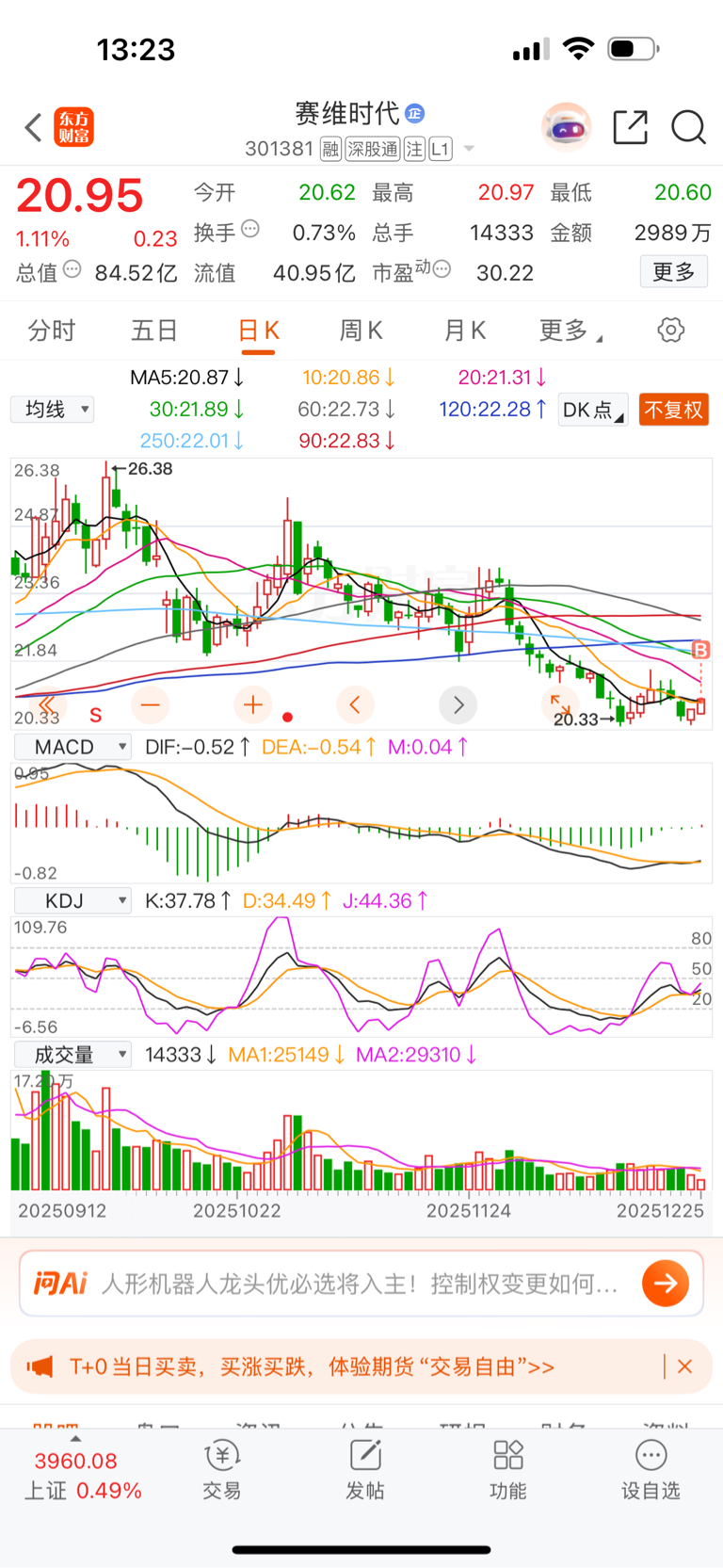Open 功能 in bottom bar
723x1568 pixels.
(x=508, y=1469)
